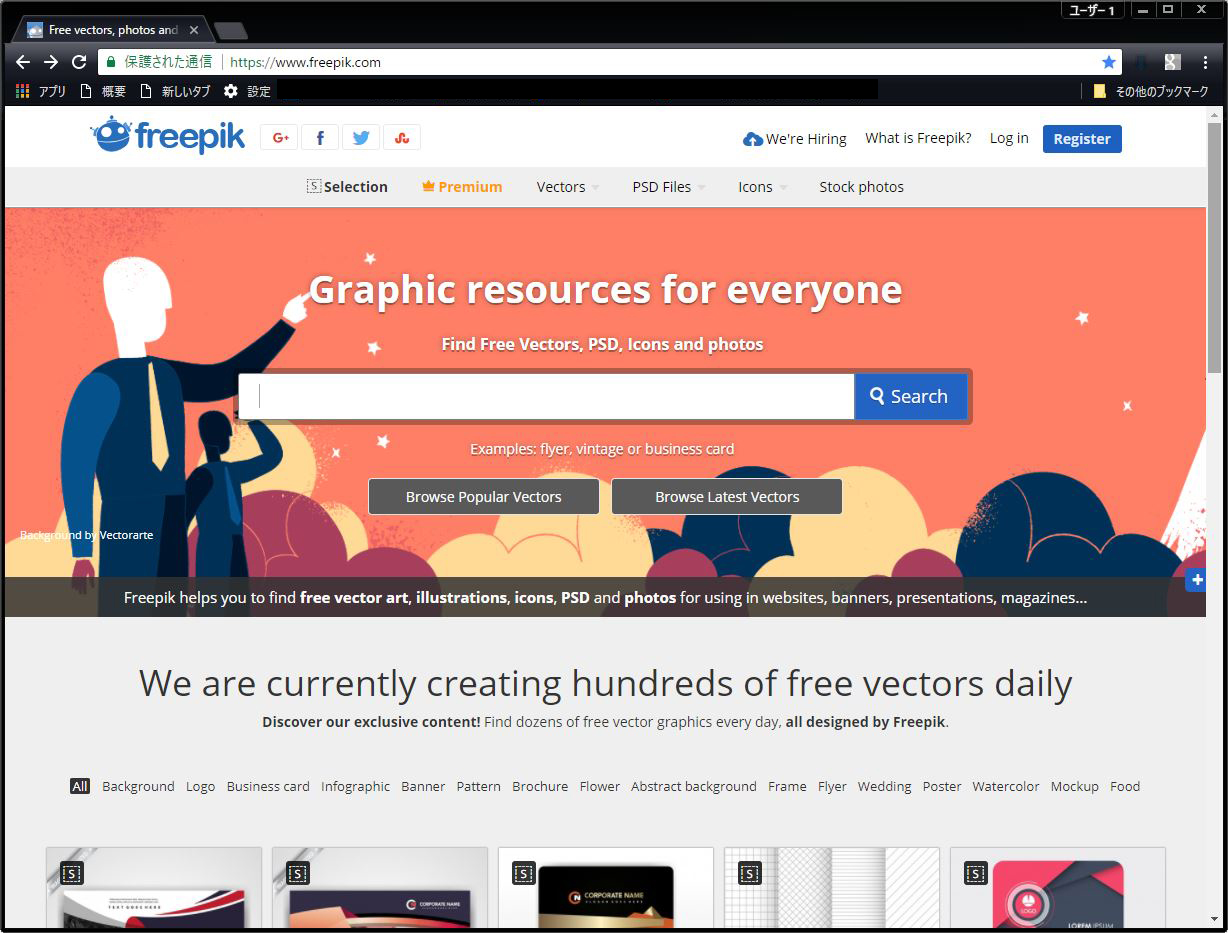Click the Google+ icon
Image resolution: width=1228 pixels, height=933 pixels.
pyautogui.click(x=279, y=137)
